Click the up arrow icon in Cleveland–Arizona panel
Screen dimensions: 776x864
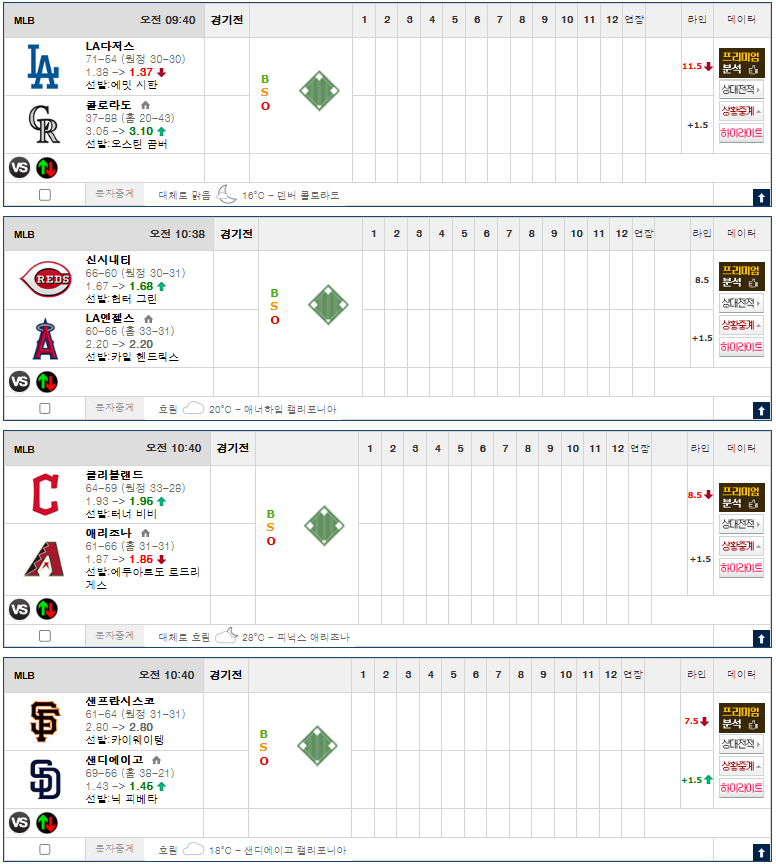coord(760,637)
